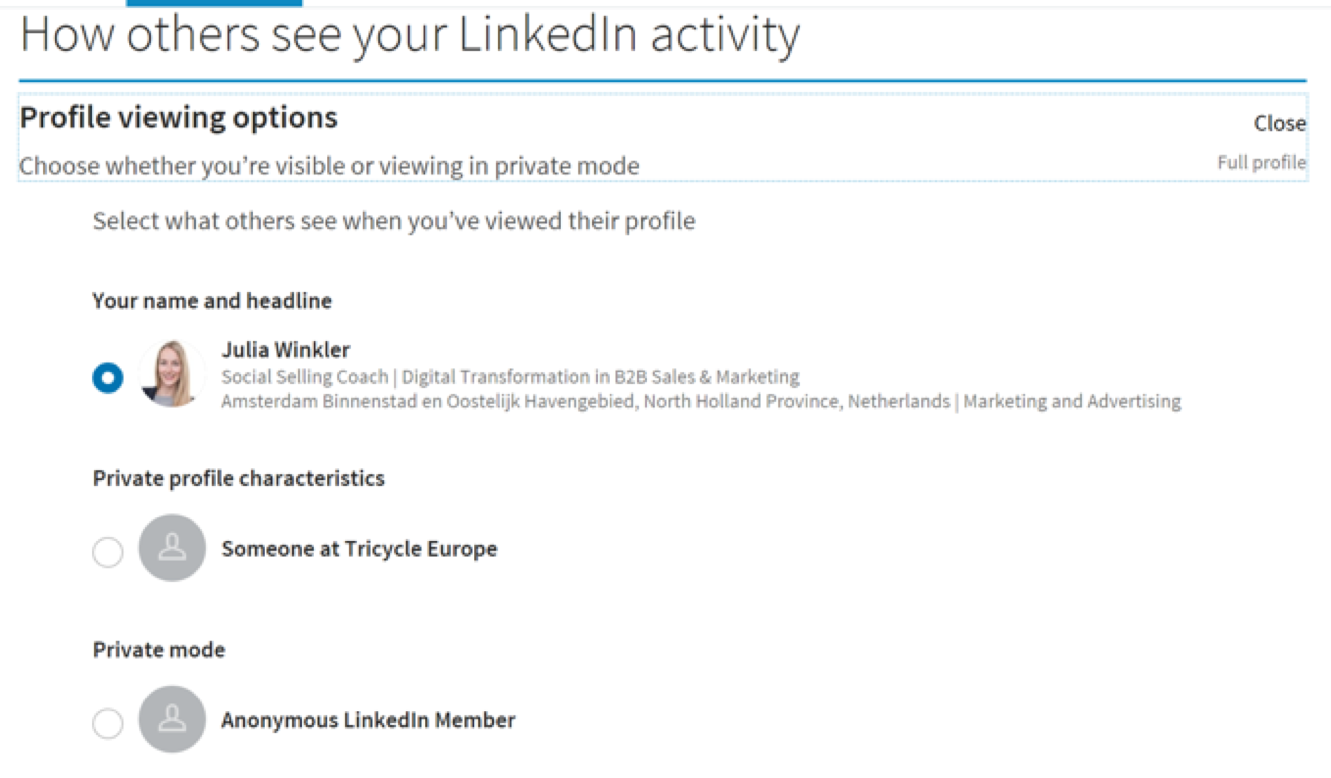Click the Amsterdam Binnenstad location text line
This screenshot has width=1331, height=778.
701,402
